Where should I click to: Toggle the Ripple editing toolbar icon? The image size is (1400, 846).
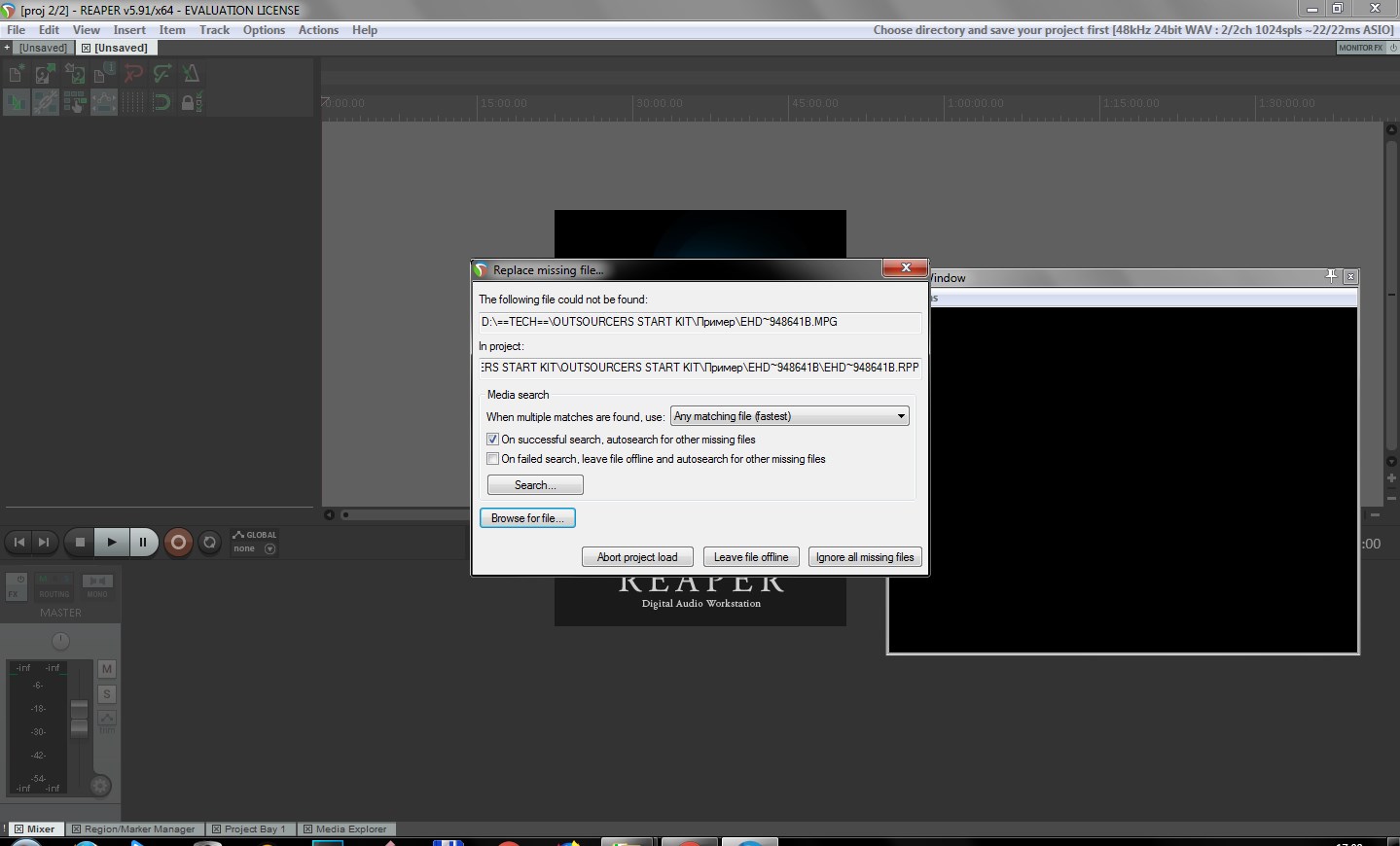tap(75, 102)
